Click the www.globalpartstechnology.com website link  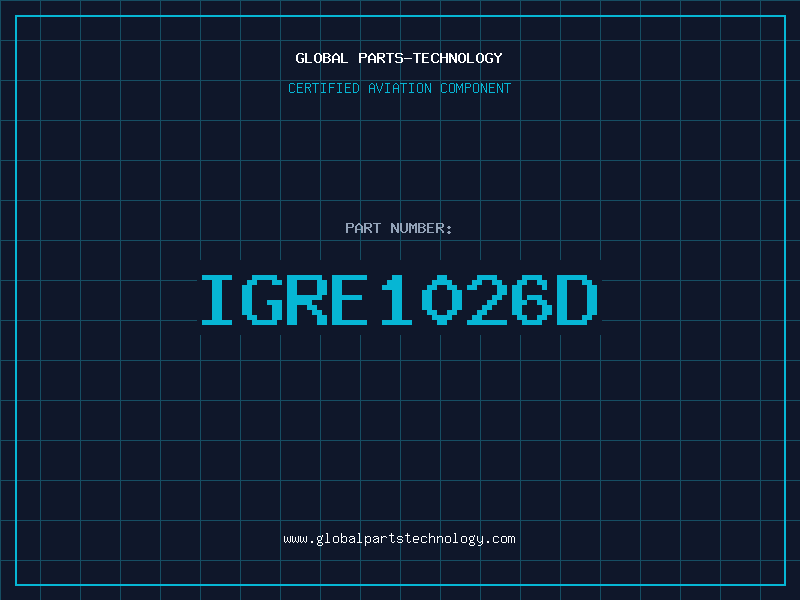tap(399, 539)
